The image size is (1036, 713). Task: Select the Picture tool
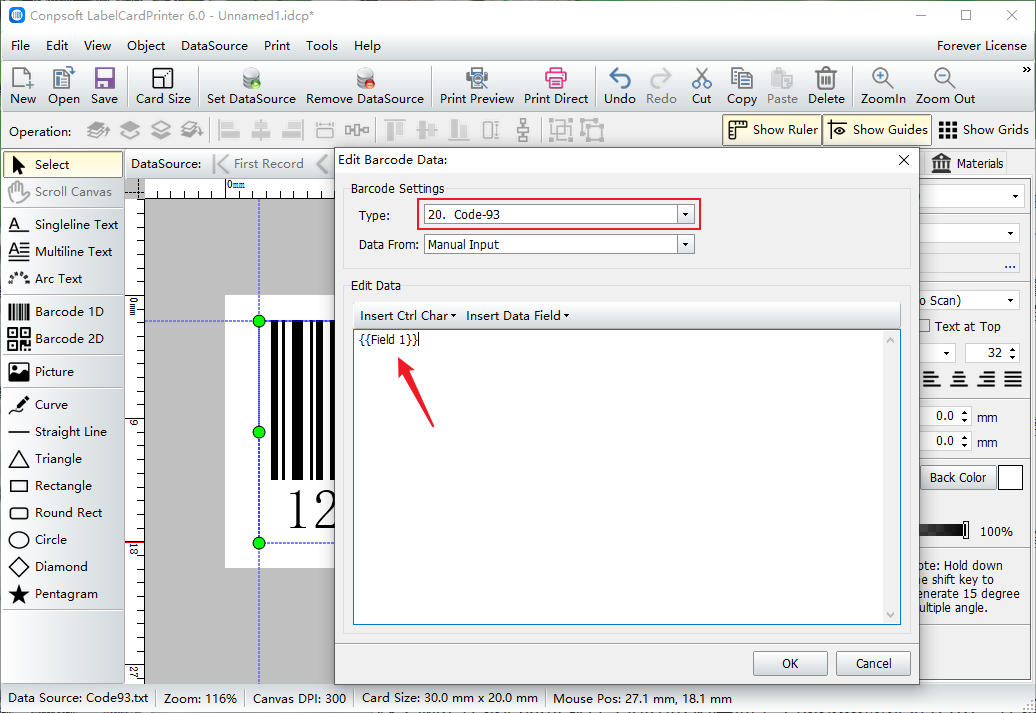click(63, 371)
